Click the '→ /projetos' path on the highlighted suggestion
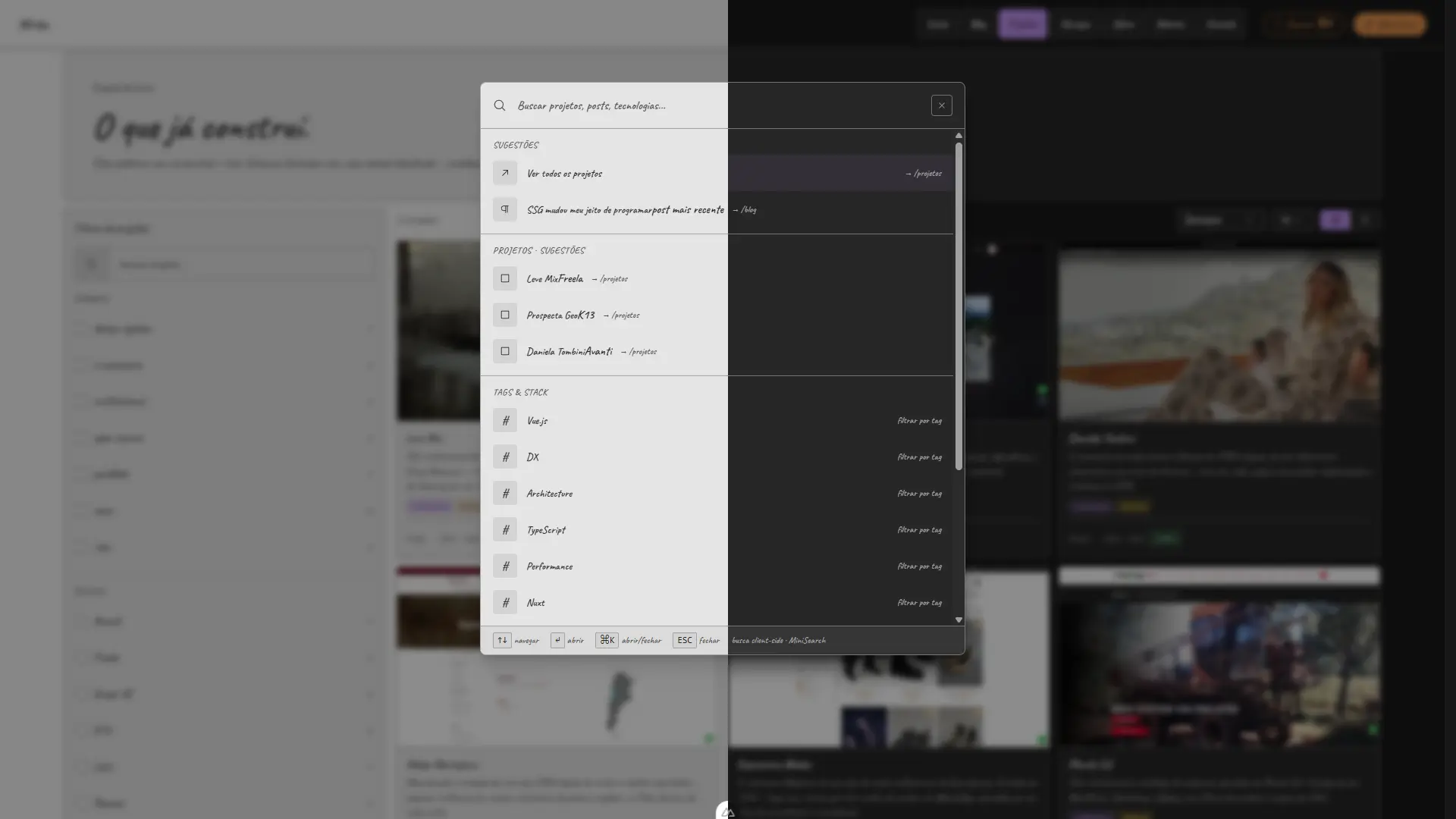The width and height of the screenshot is (1456, 819). click(924, 174)
